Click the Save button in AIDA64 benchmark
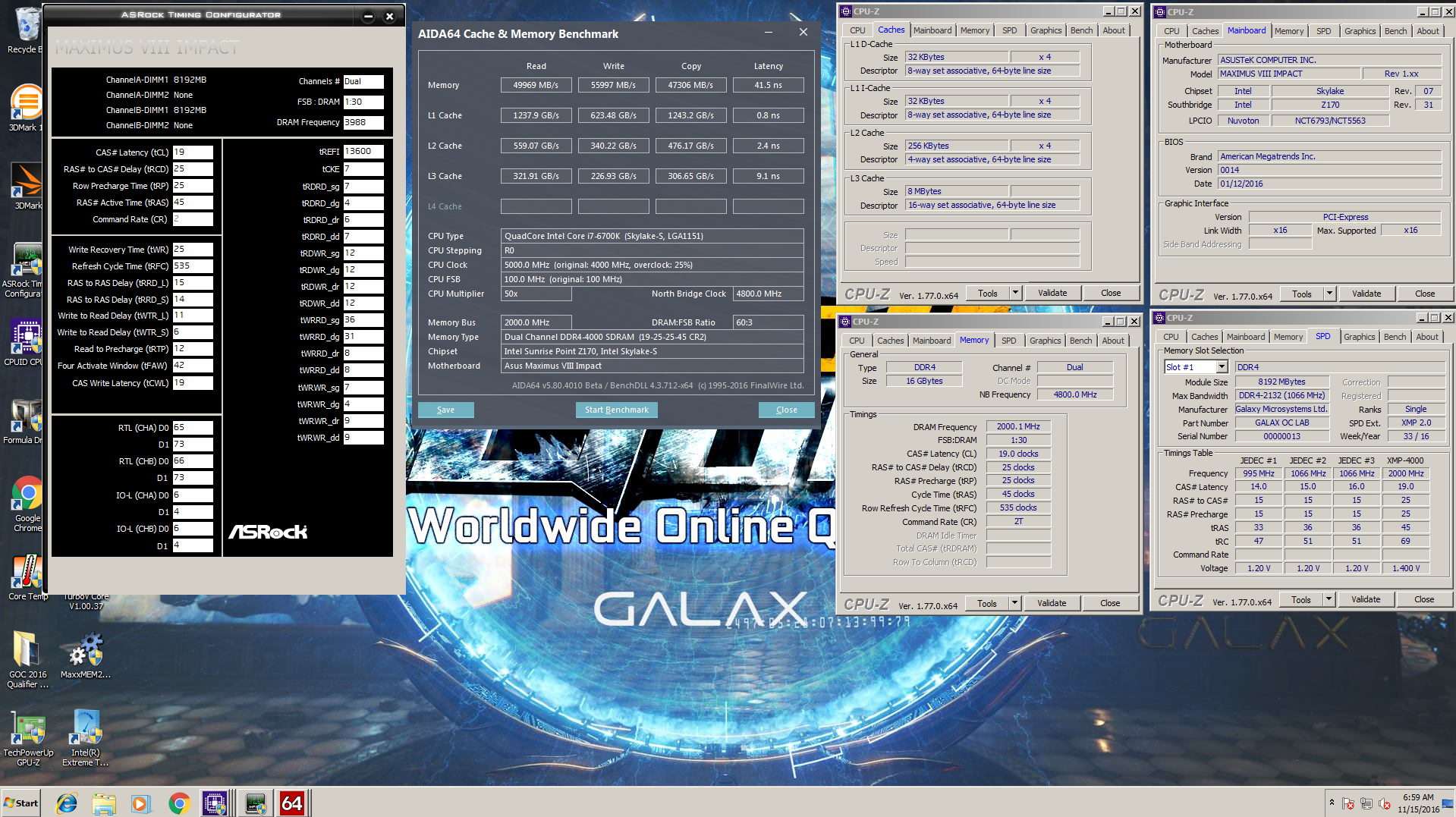This screenshot has height=817, width=1456. (446, 410)
